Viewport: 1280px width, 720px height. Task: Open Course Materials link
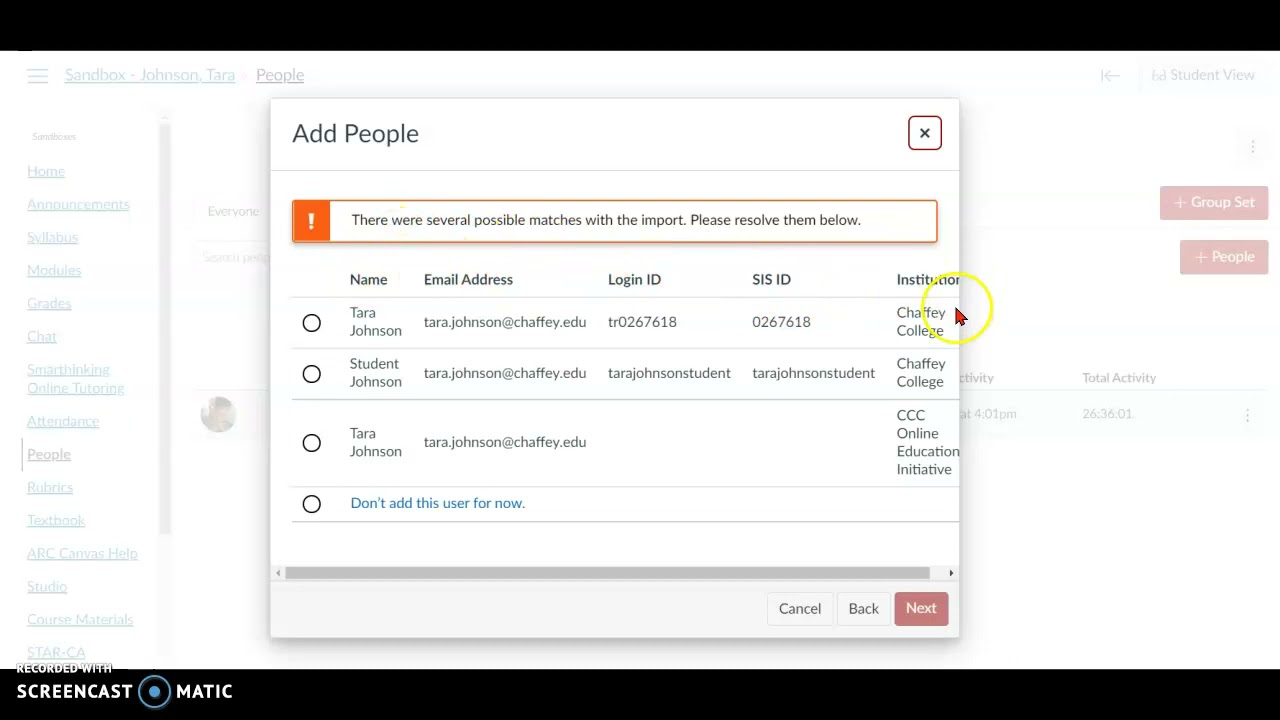point(80,619)
